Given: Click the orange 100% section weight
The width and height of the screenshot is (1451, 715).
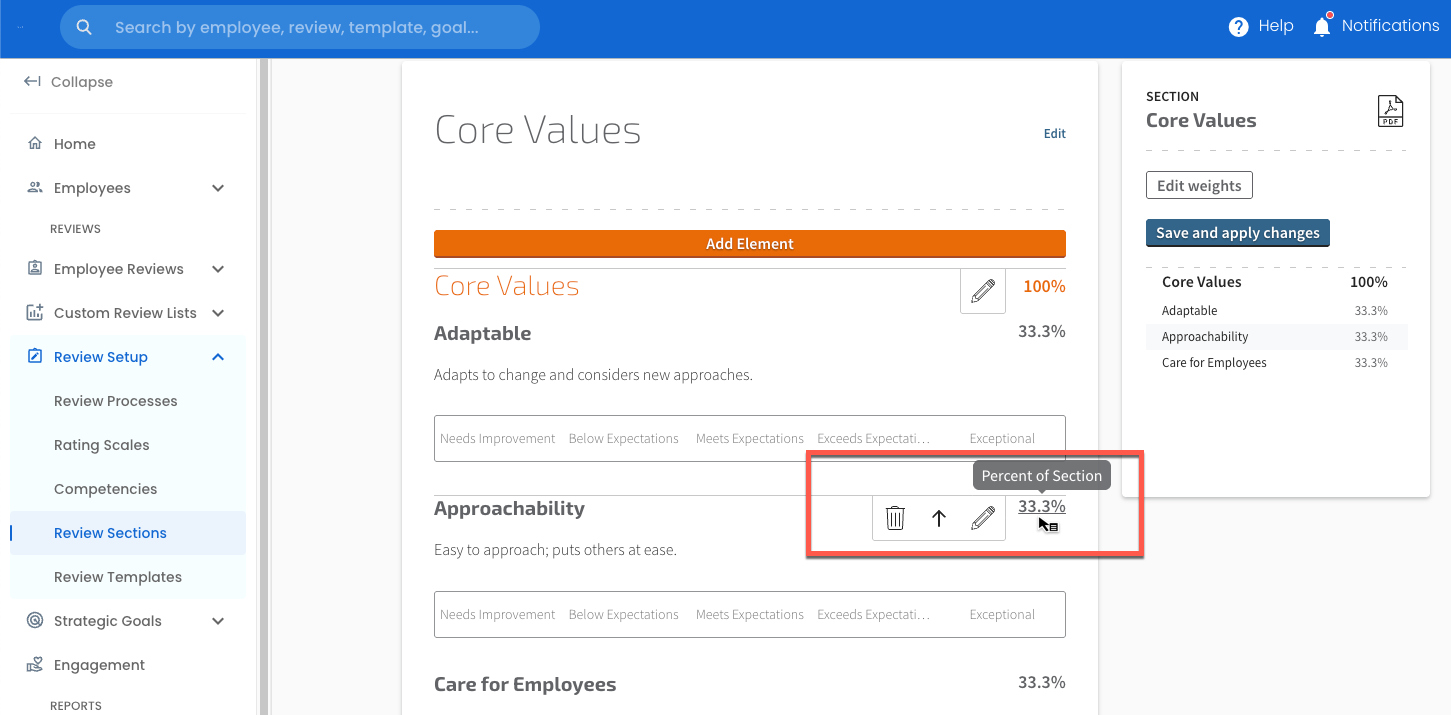Looking at the screenshot, I should click(x=1044, y=286).
